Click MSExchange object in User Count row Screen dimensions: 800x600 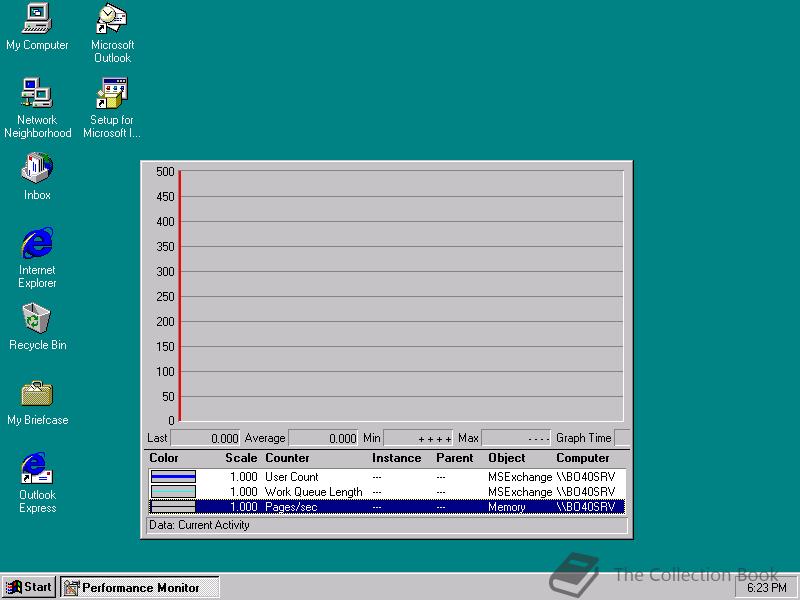pyautogui.click(x=520, y=477)
